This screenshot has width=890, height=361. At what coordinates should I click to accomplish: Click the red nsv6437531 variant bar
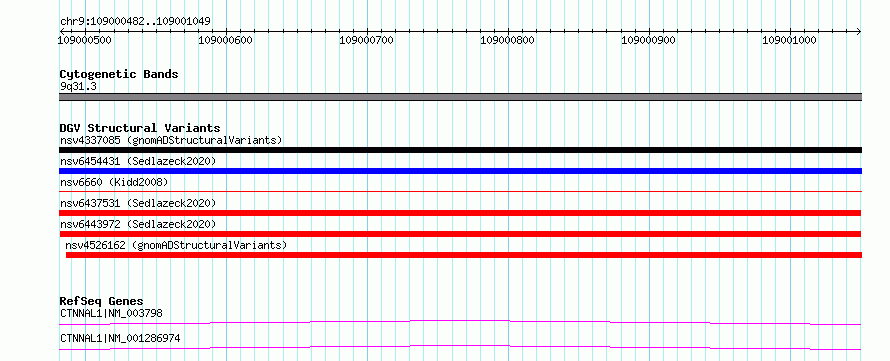(460, 213)
